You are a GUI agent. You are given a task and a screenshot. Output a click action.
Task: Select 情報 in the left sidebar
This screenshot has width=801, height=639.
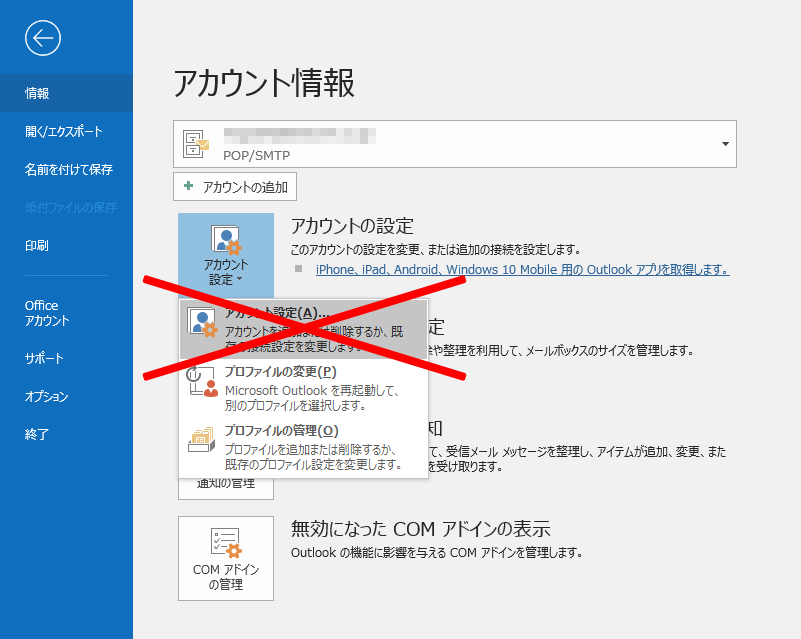66,93
